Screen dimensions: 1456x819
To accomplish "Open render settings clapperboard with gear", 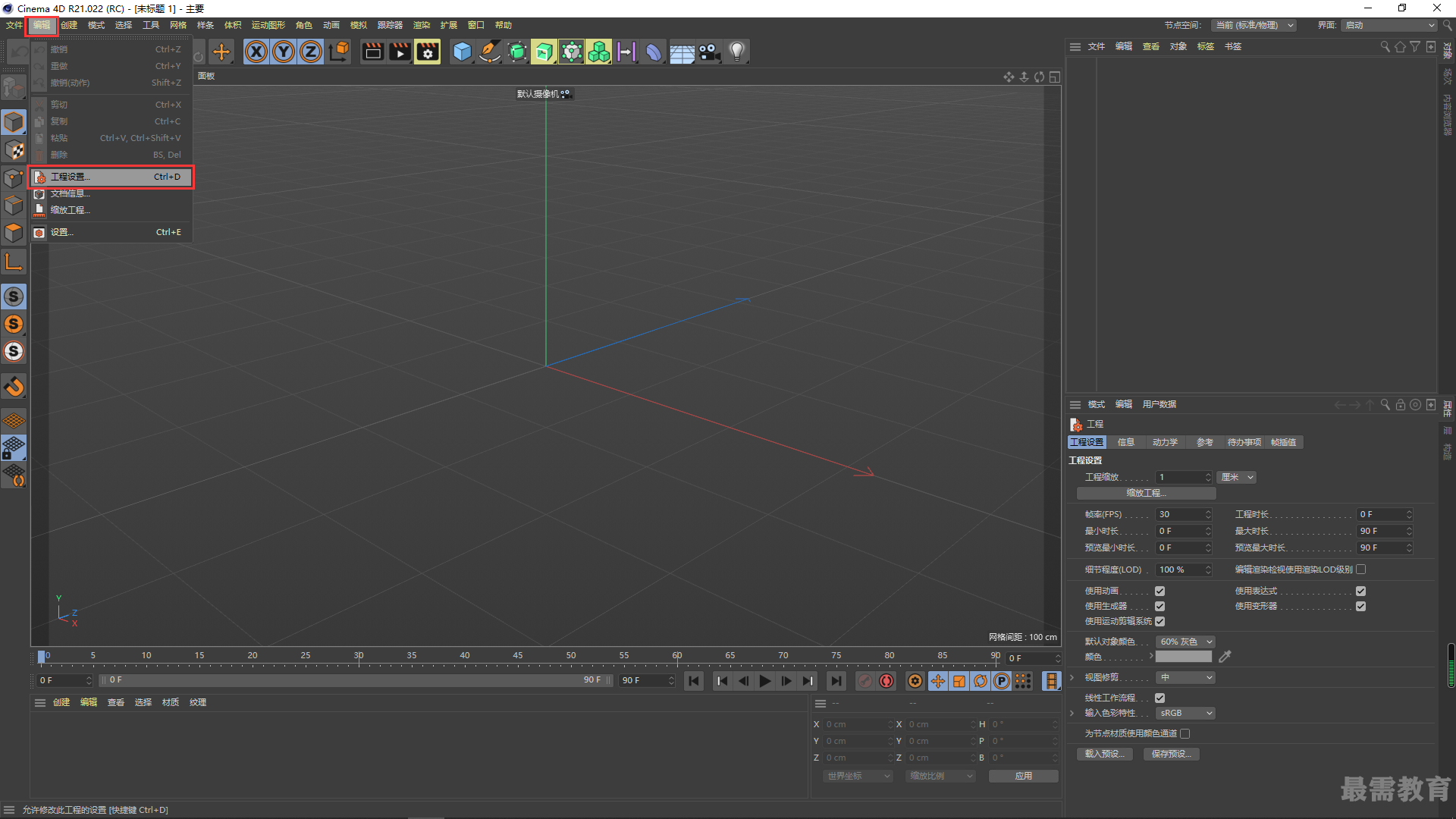I will [427, 52].
